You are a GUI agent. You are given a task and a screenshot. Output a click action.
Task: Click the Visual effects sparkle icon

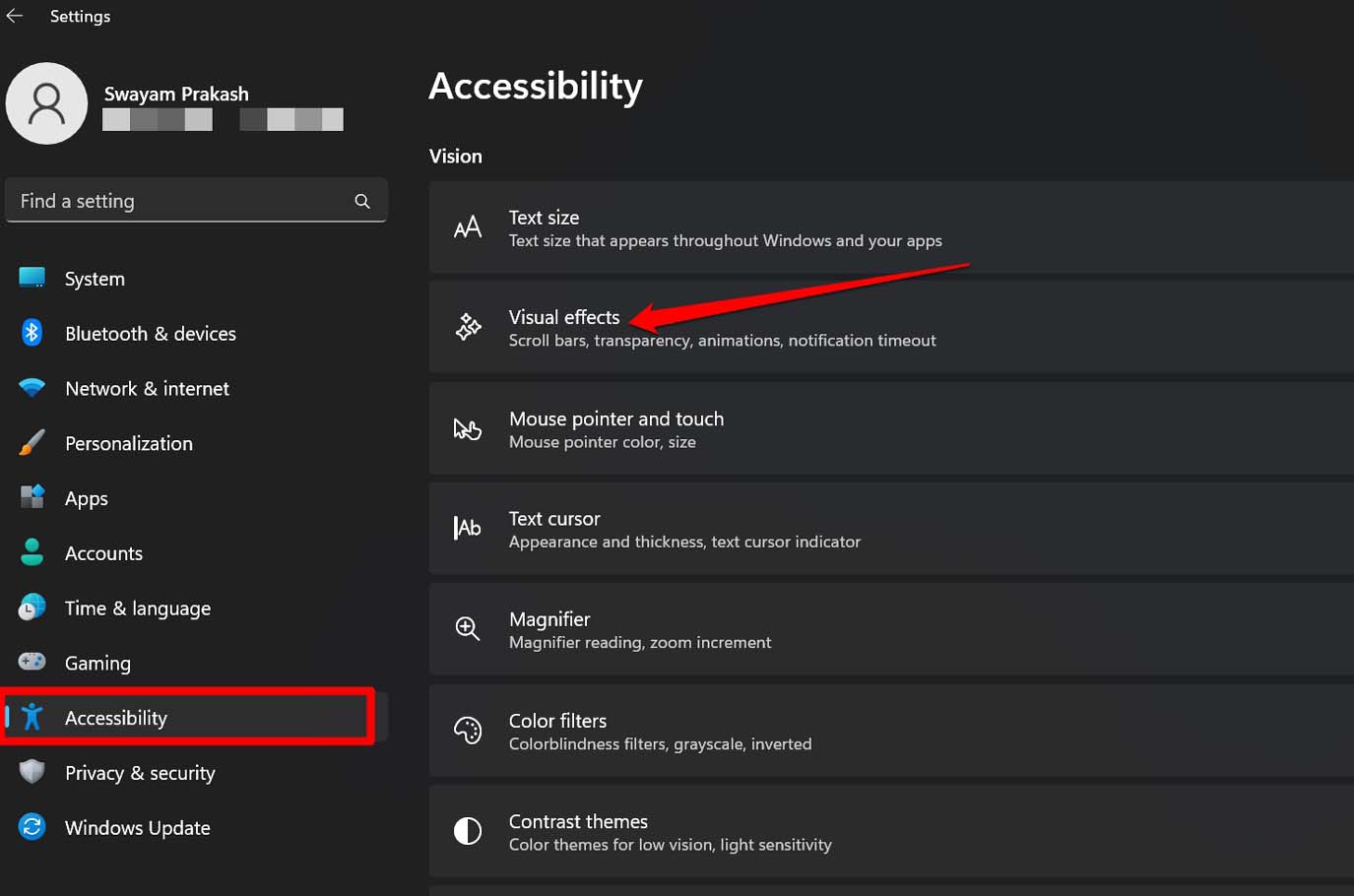click(x=467, y=326)
